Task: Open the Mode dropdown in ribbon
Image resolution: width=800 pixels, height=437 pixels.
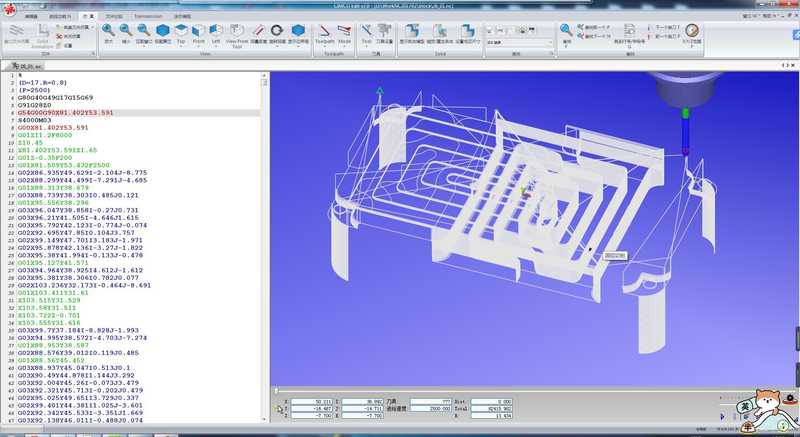Action: [345, 33]
